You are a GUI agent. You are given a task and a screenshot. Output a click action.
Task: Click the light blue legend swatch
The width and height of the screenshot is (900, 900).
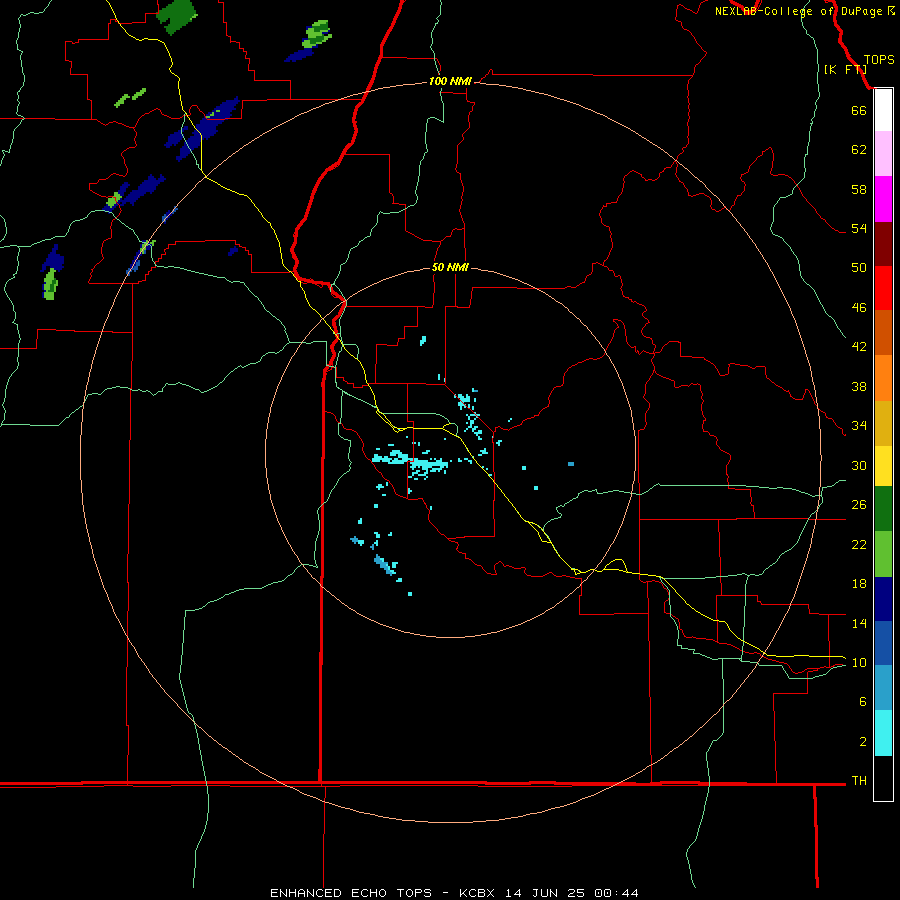point(883,688)
